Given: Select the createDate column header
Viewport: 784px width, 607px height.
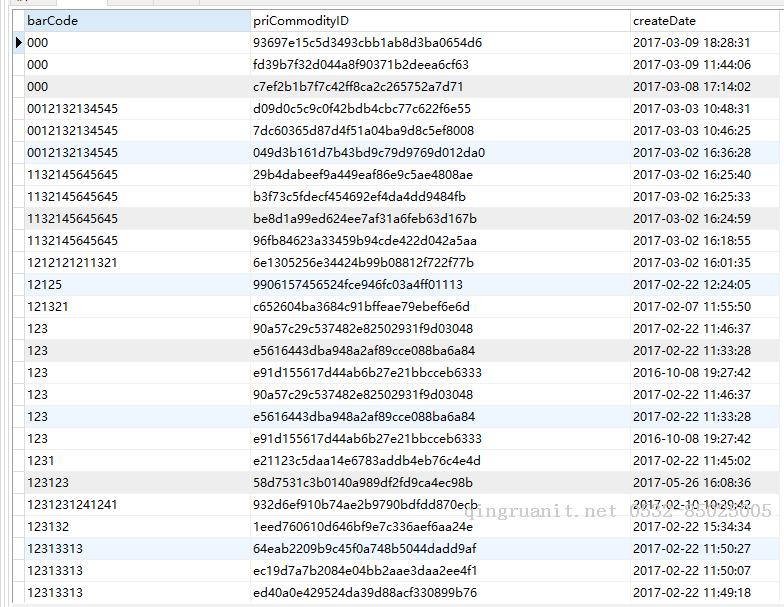Looking at the screenshot, I should 664,21.
